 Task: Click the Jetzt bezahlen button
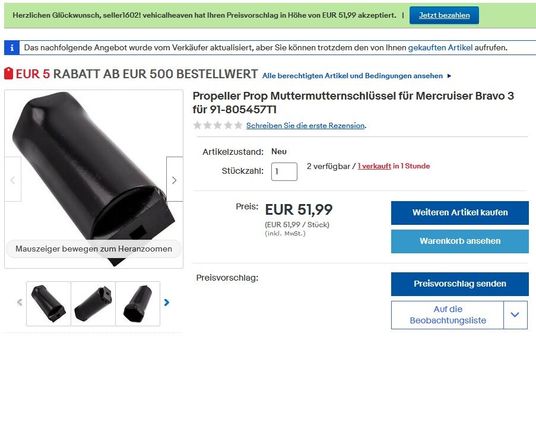(444, 15)
